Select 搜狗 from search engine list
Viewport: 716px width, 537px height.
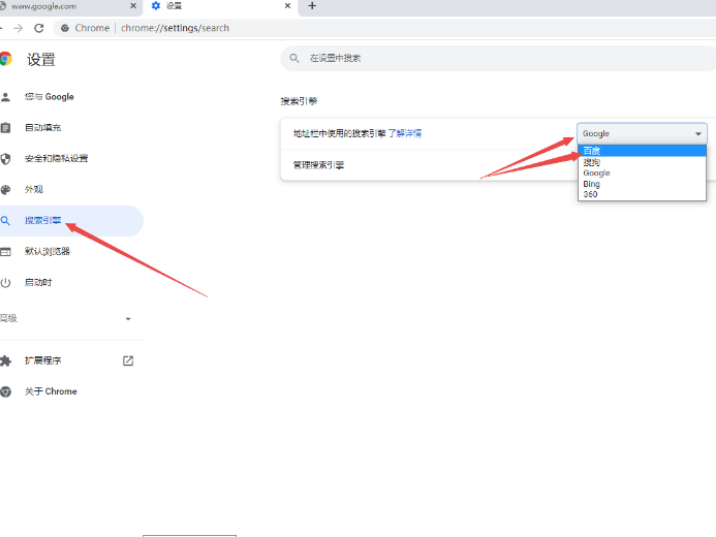point(642,162)
